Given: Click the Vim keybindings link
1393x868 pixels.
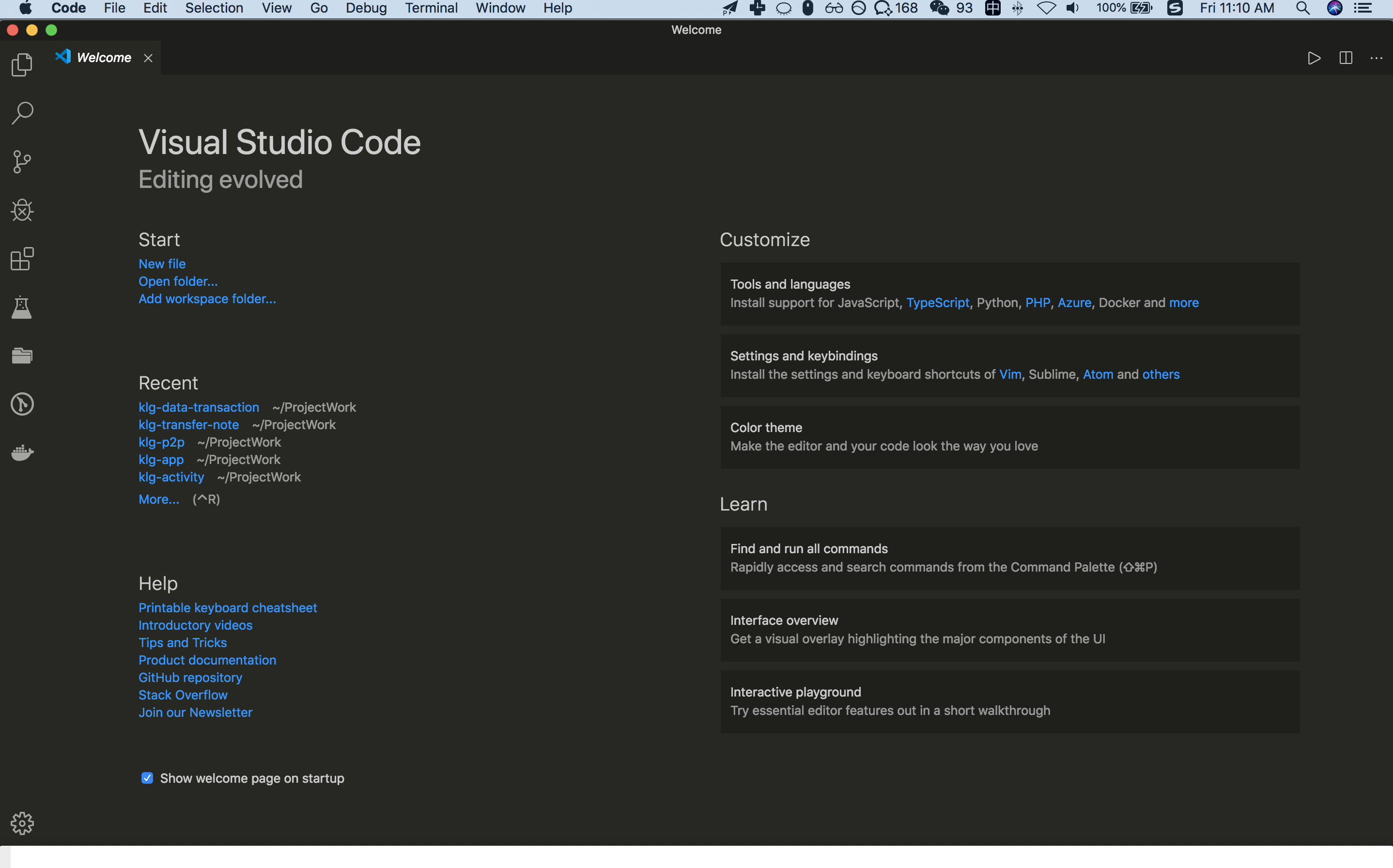Looking at the screenshot, I should [1010, 375].
